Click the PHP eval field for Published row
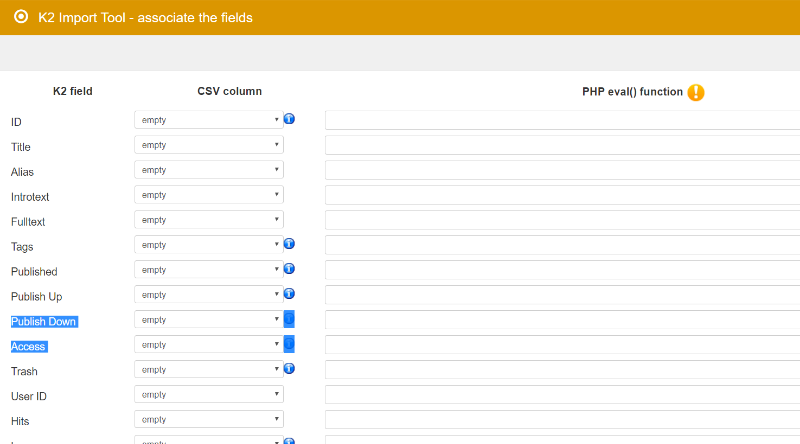This screenshot has height=444, width=800. [562, 270]
